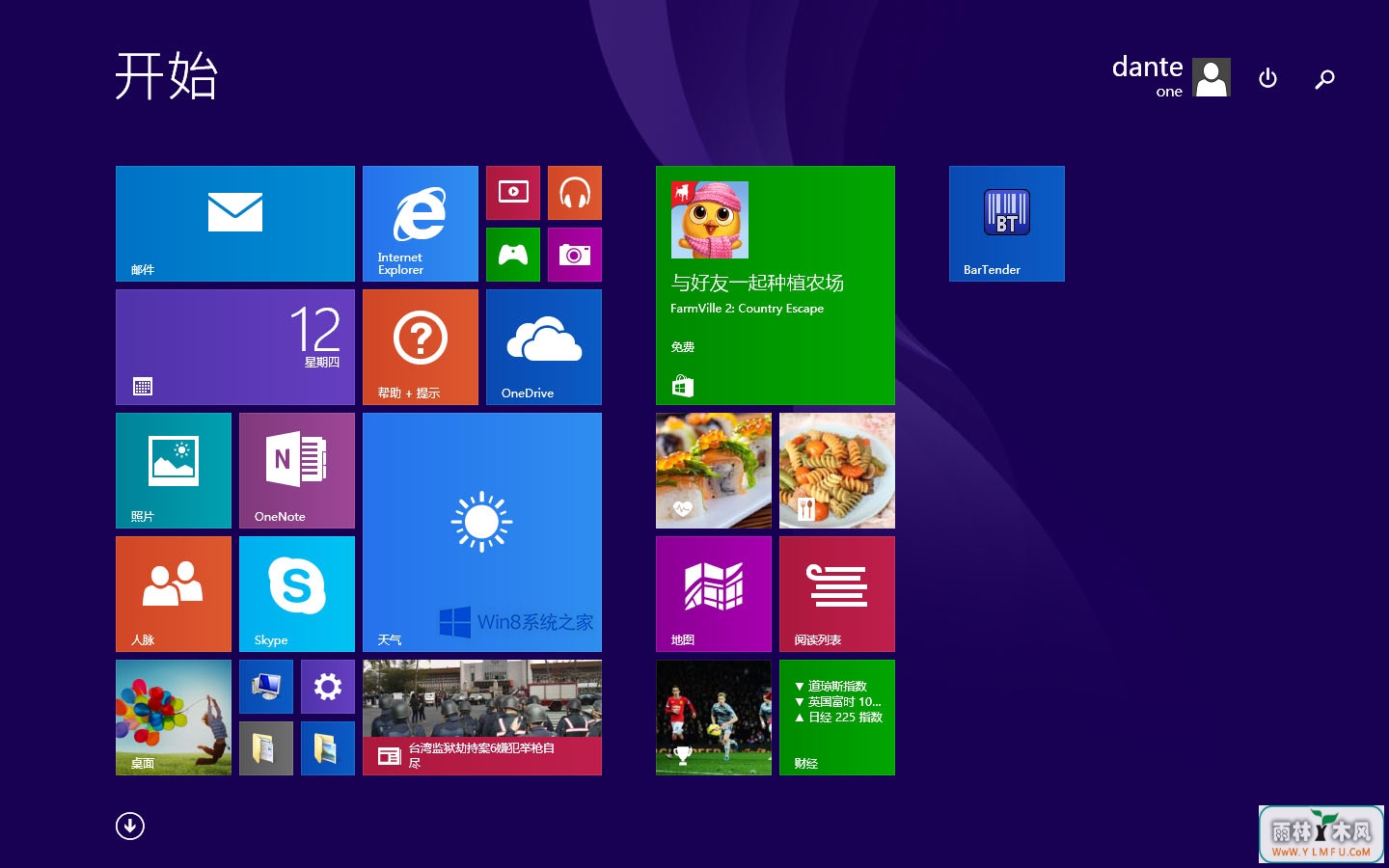Click the search magnifier button
The width and height of the screenshot is (1389, 868).
[x=1324, y=78]
